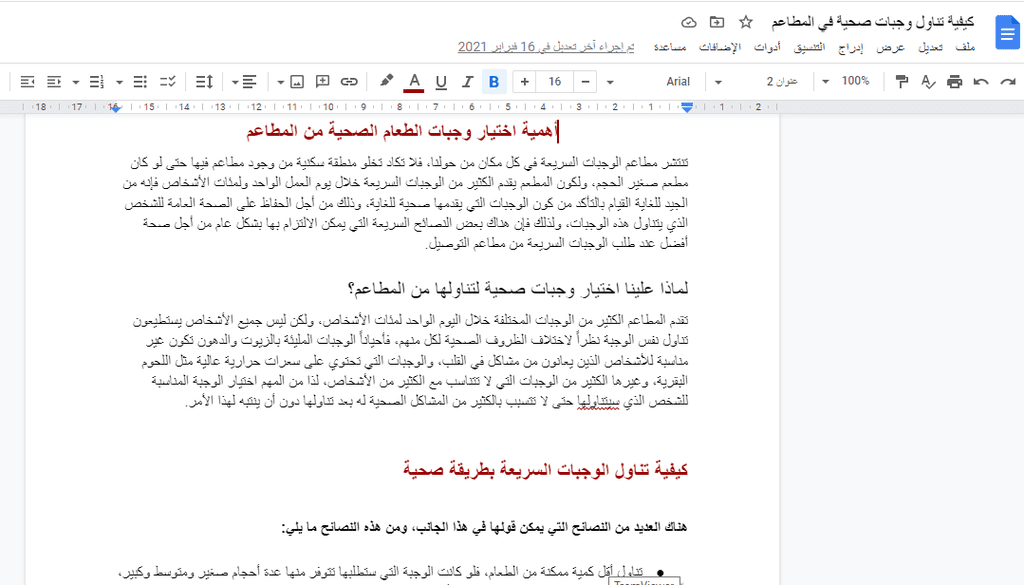
Task: Click the move-to-folder icon
Action: pos(716,22)
